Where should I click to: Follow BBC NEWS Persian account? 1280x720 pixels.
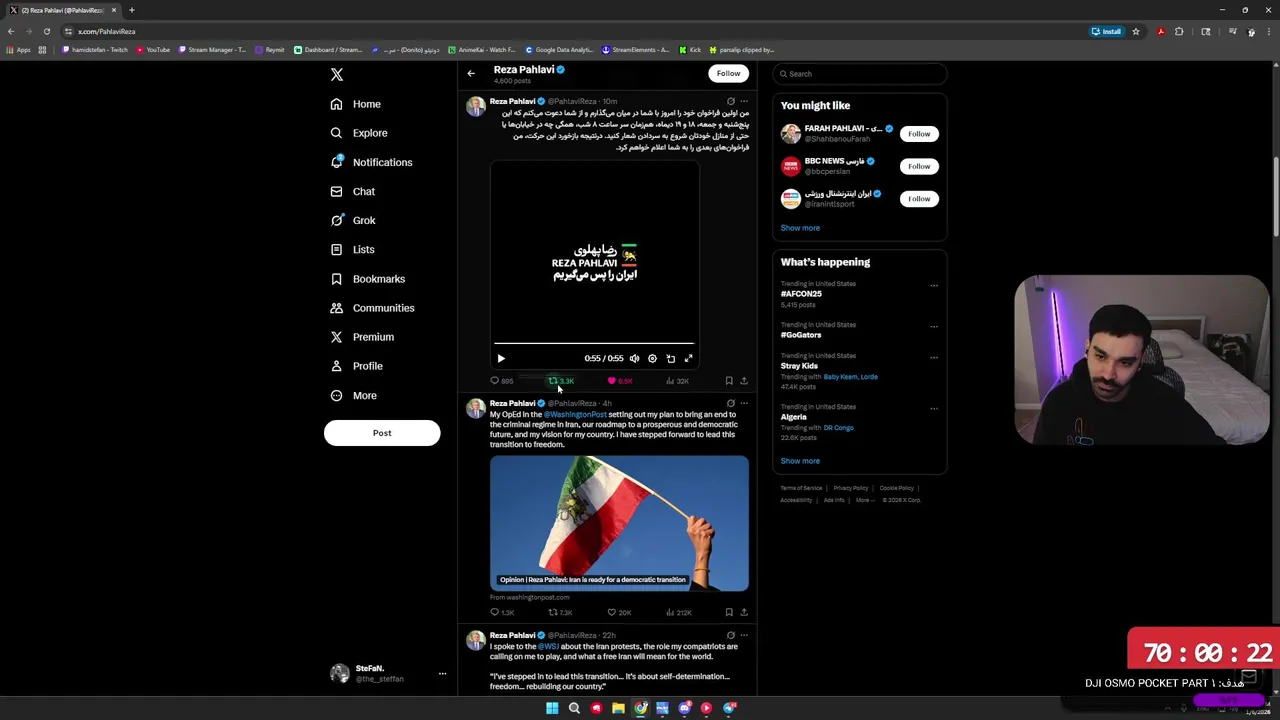(919, 166)
